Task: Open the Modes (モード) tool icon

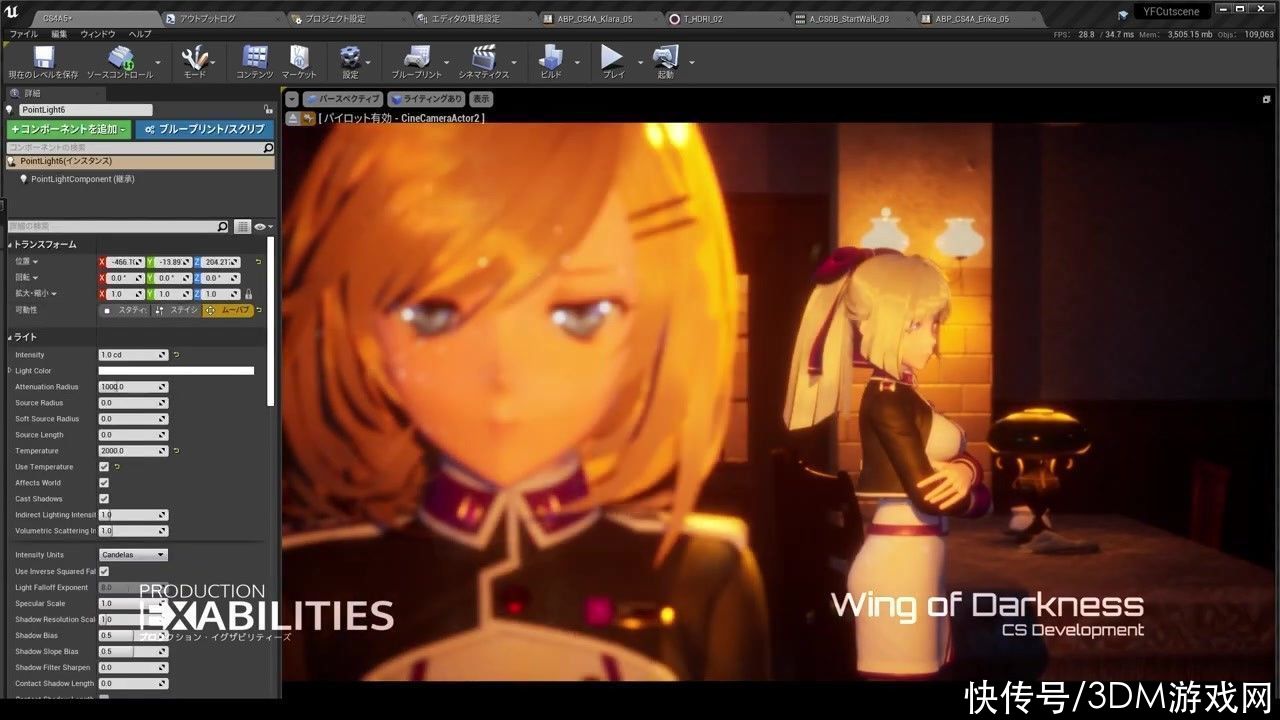Action: (194, 57)
